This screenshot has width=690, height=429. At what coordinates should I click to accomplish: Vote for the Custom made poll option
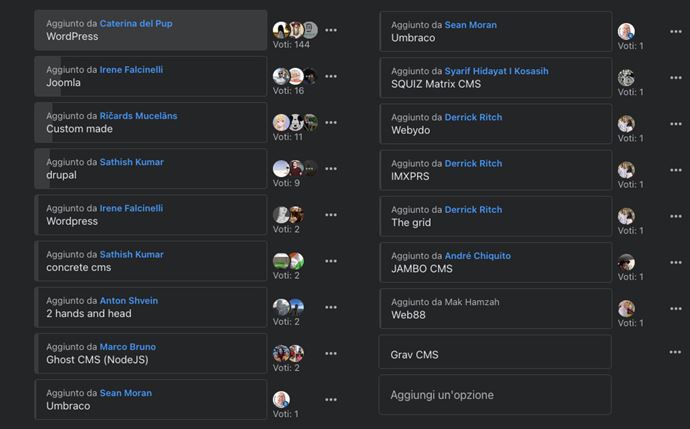tap(150, 122)
